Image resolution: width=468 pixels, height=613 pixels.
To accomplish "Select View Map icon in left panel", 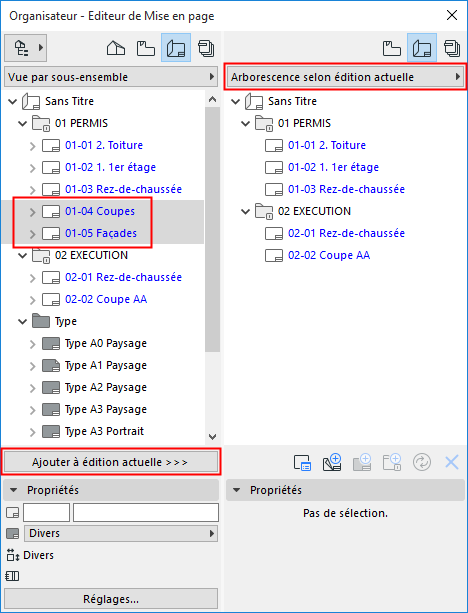I will [x=146, y=48].
